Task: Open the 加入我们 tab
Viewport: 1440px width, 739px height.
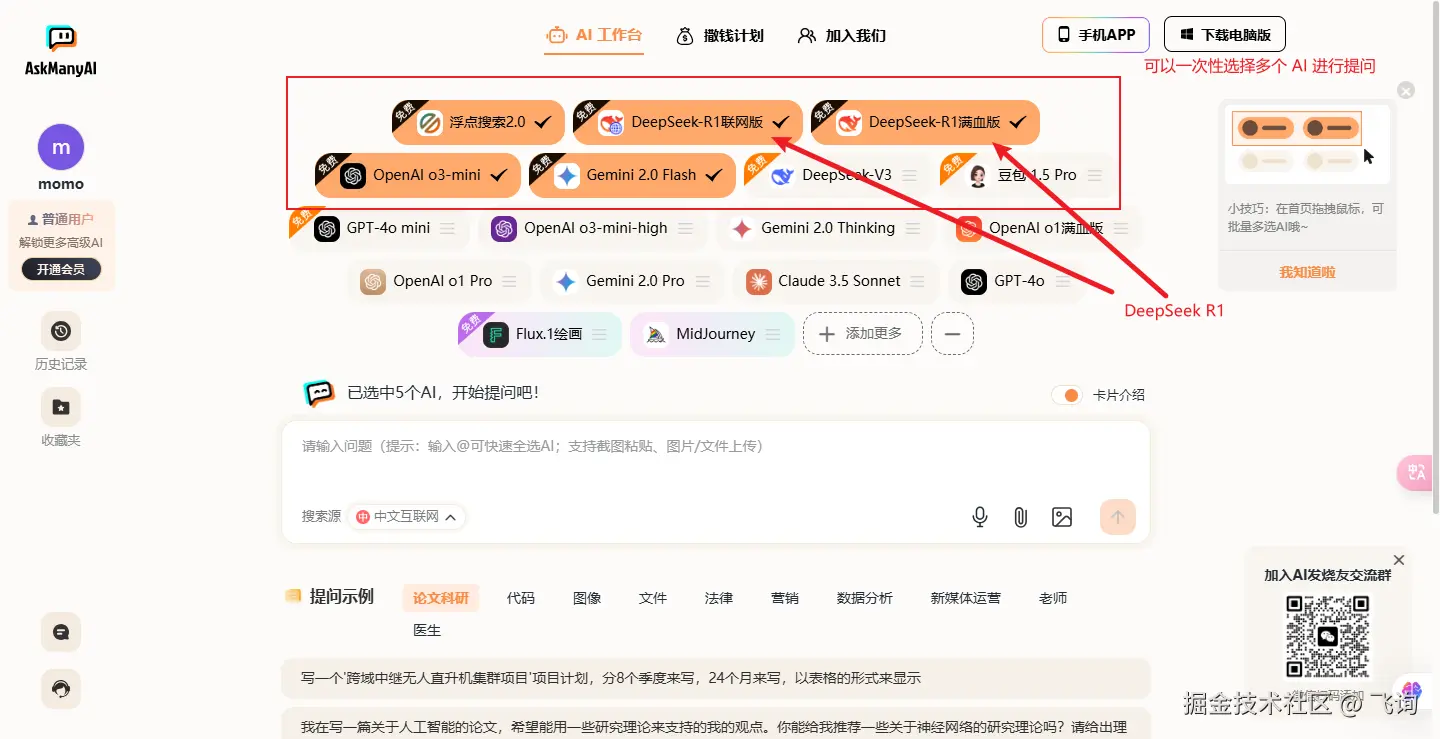Action: coord(842,35)
